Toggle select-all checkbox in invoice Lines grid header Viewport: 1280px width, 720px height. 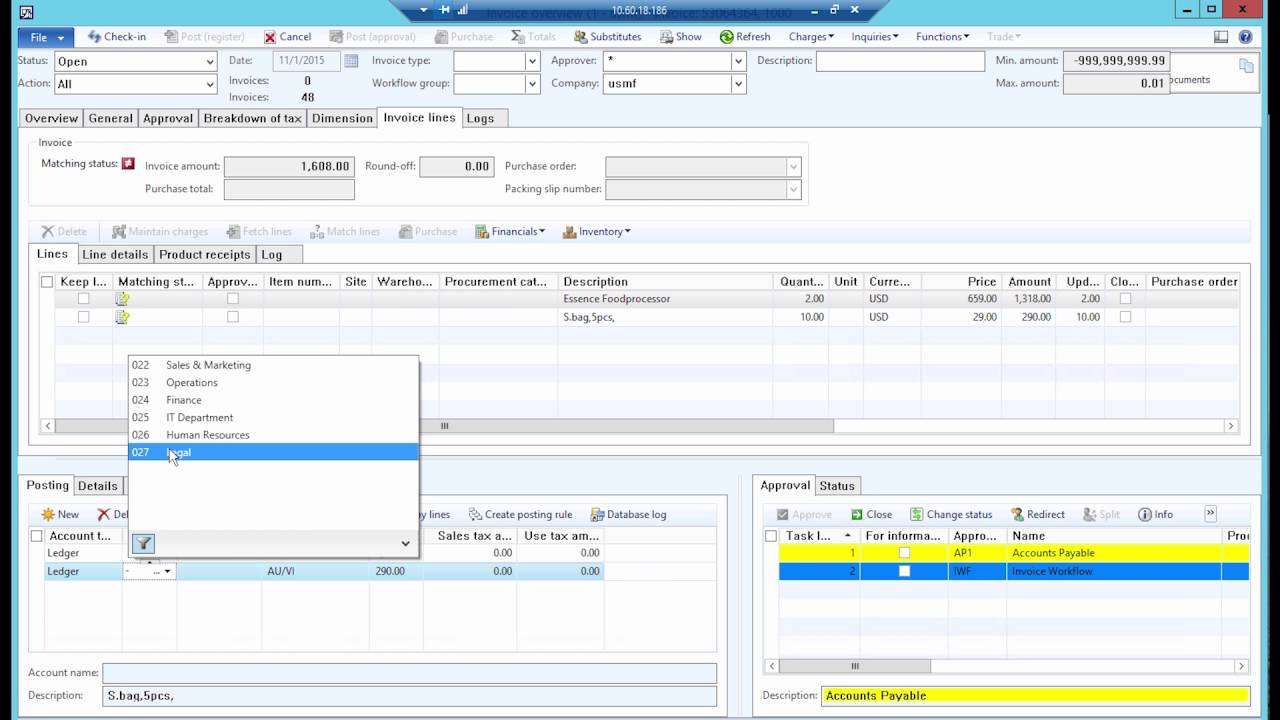47,282
